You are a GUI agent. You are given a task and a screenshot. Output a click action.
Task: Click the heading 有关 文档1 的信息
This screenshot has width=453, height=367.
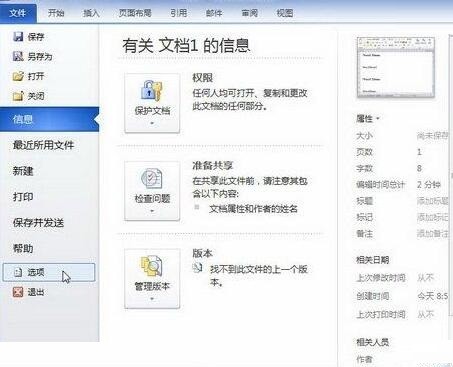pos(186,45)
